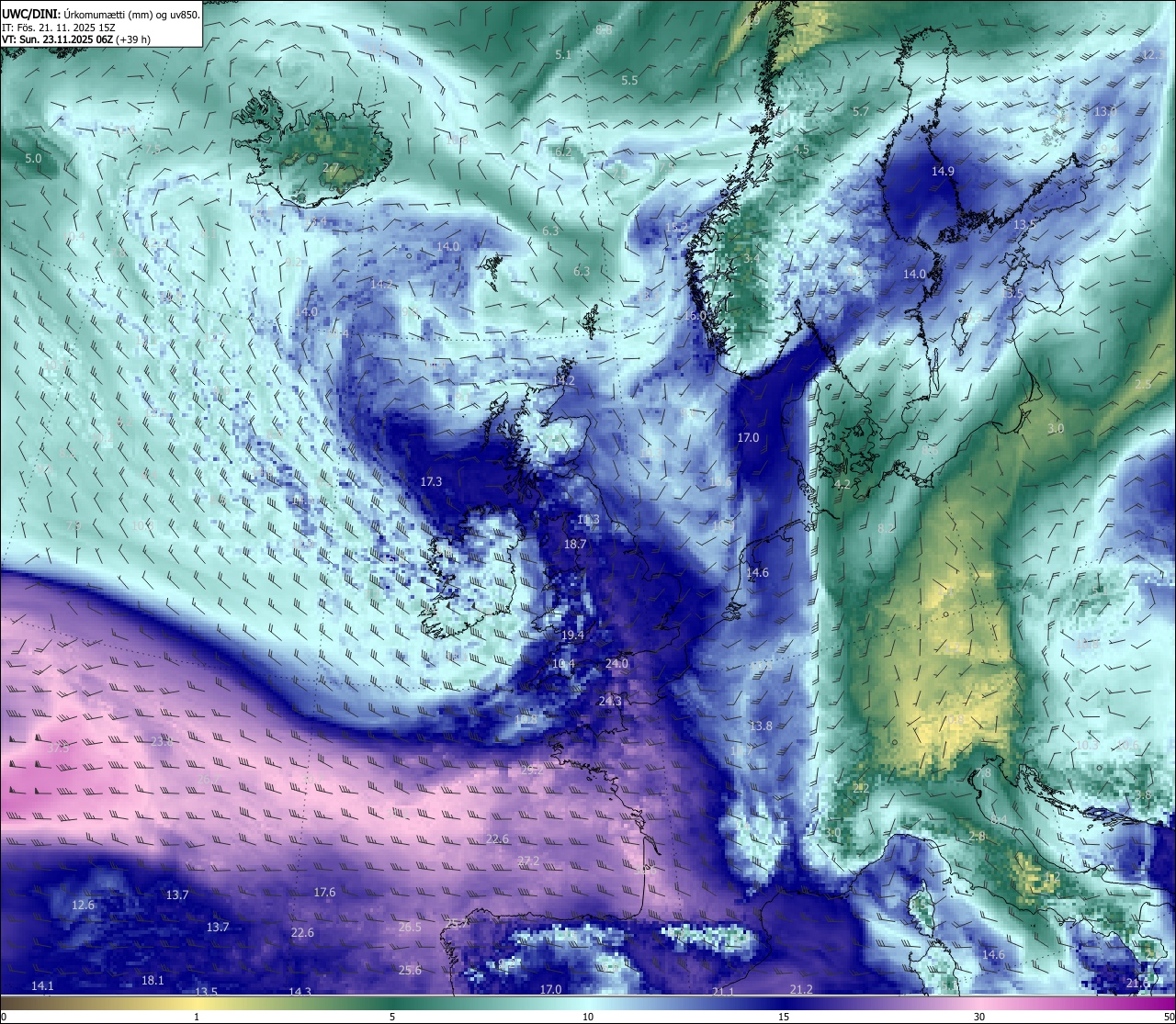Click the '27.2' value in the Bay of Biscay
Image resolution: width=1176 pixels, height=1024 pixels.
pos(528,861)
